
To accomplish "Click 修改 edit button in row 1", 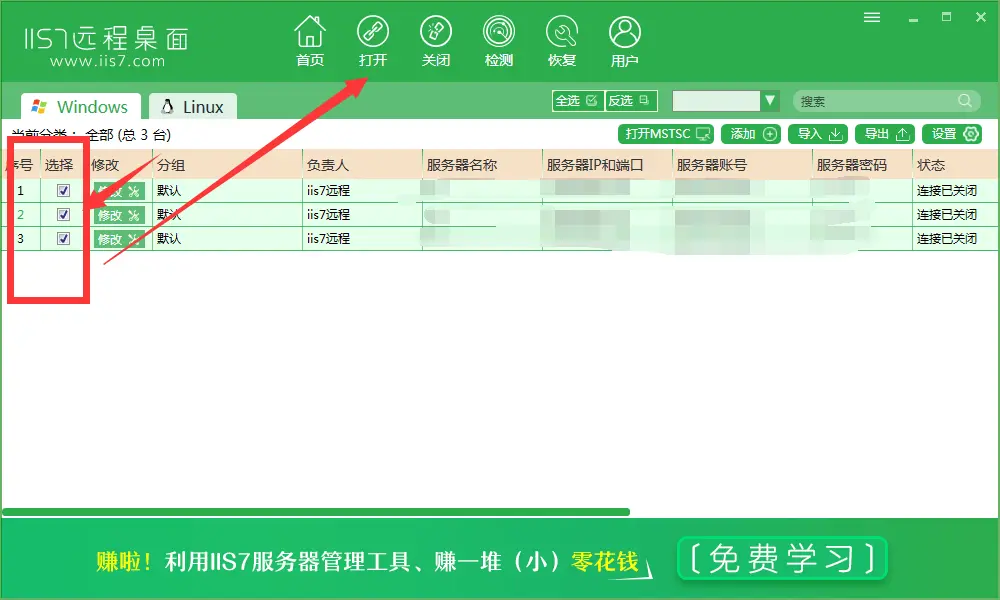I will [119, 191].
